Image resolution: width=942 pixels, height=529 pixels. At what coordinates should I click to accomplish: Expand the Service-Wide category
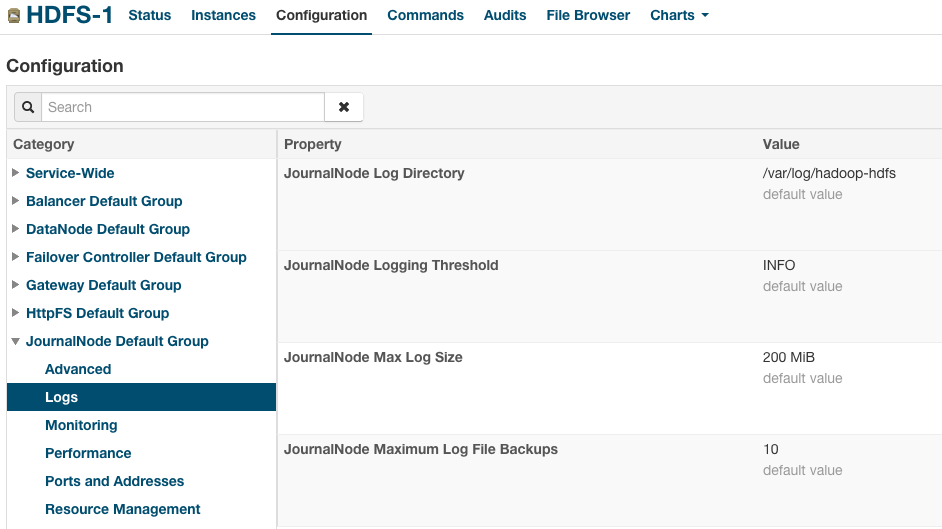[x=16, y=173]
